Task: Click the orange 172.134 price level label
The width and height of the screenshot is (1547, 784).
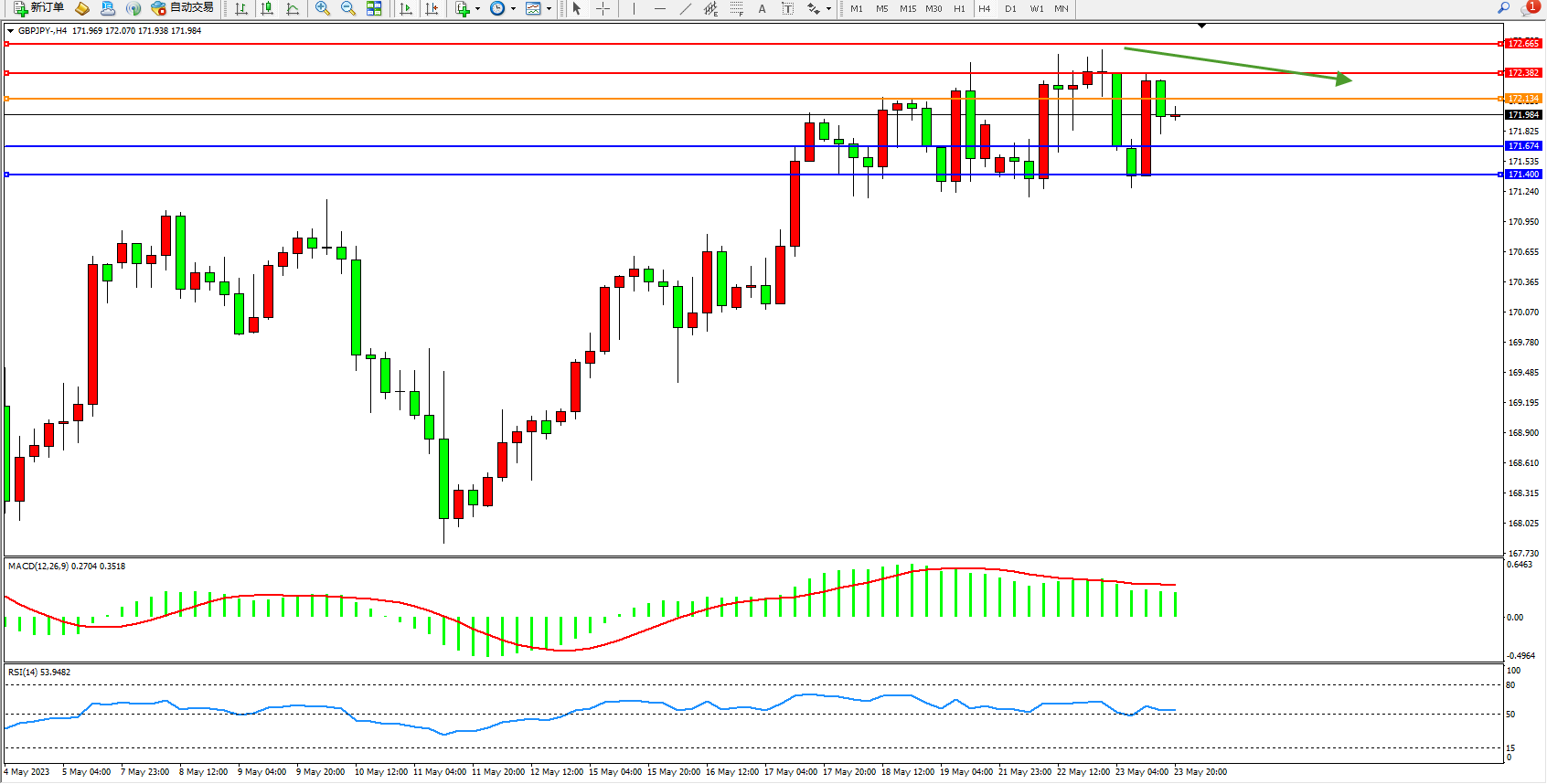Action: tap(1523, 99)
